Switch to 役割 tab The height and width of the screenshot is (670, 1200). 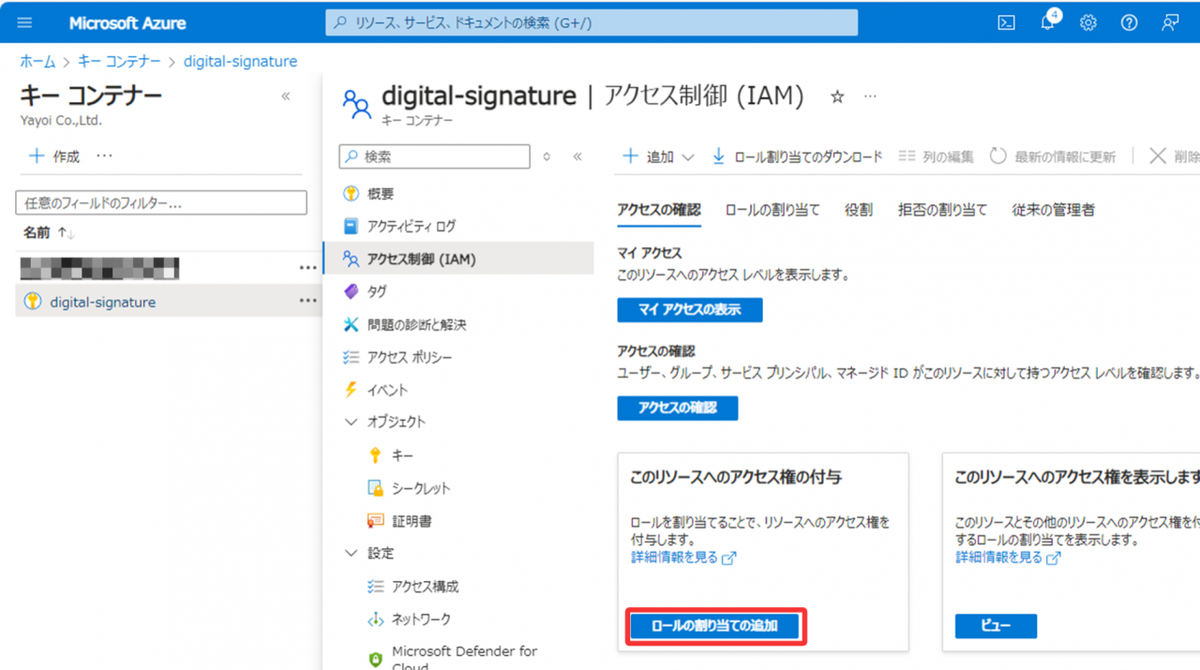[x=858, y=209]
